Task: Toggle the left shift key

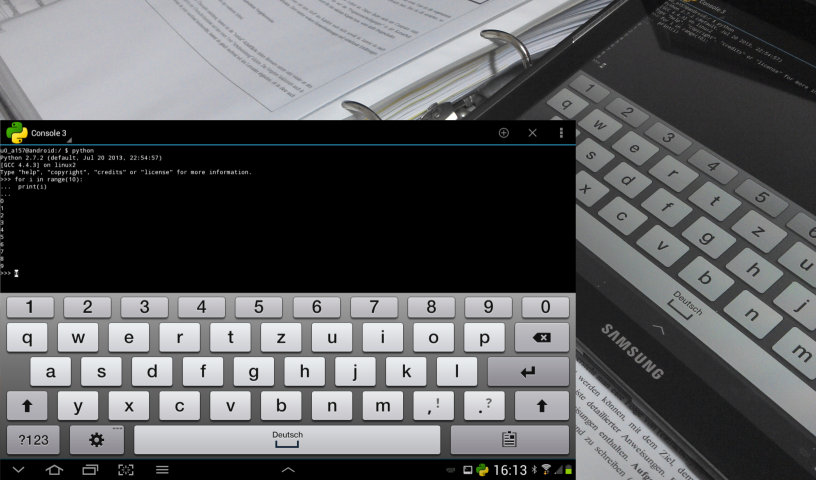Action: click(x=27, y=406)
